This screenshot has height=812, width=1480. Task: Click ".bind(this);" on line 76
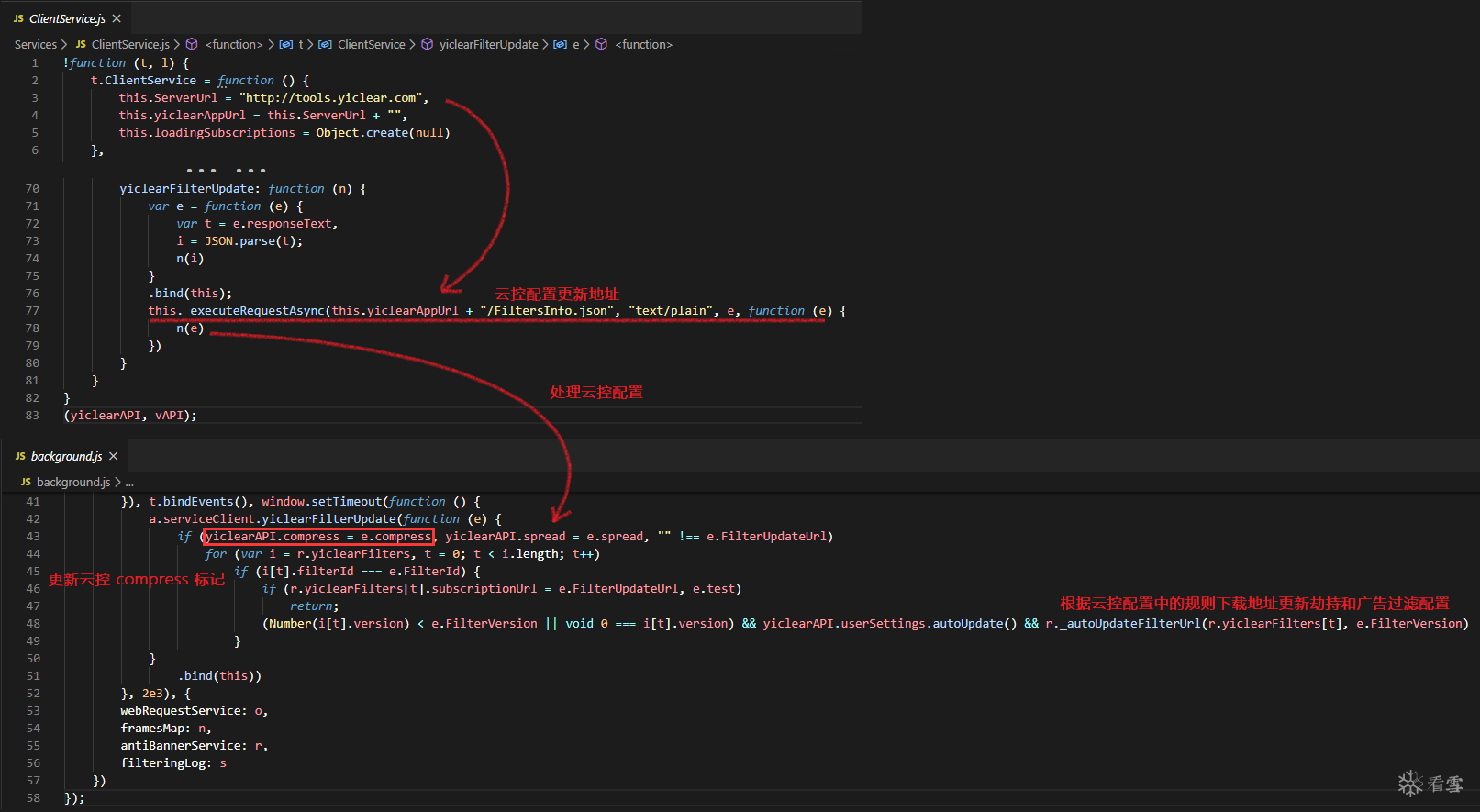190,294
